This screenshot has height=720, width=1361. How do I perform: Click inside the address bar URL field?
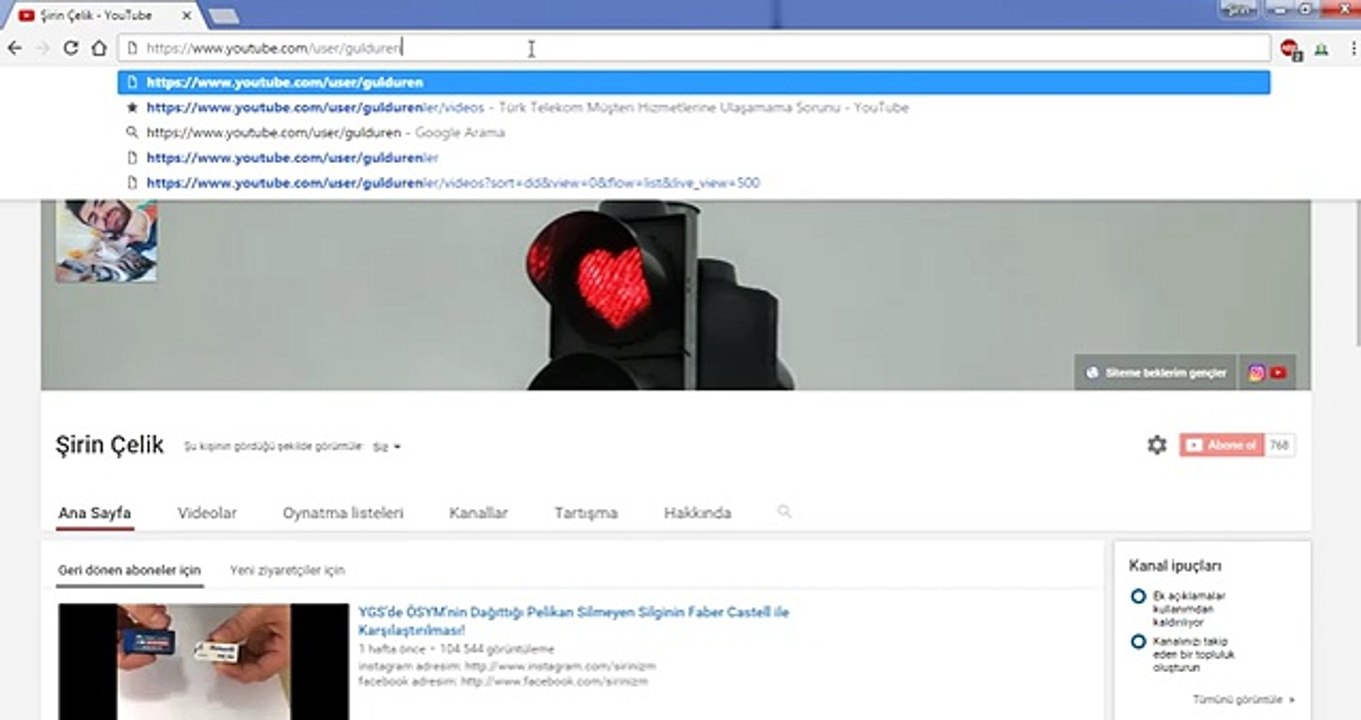point(694,48)
